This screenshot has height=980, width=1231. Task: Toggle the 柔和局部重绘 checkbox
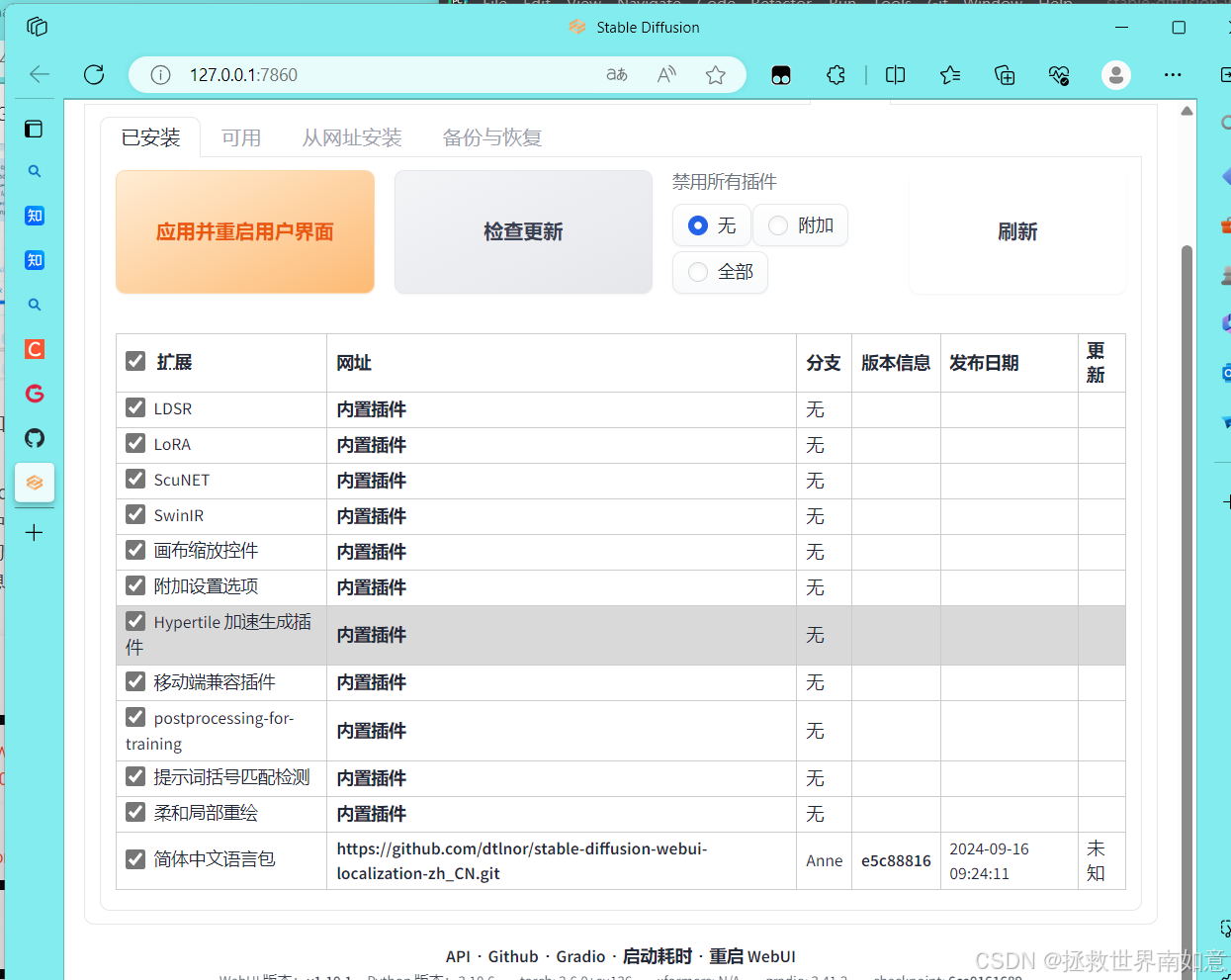(x=136, y=812)
